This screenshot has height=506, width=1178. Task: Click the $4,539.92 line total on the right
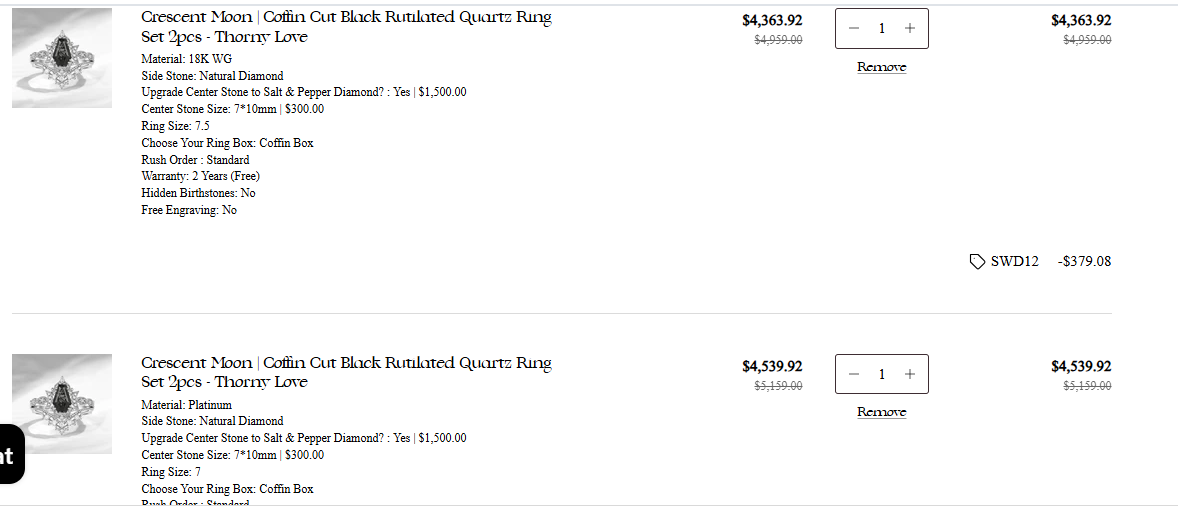point(1080,367)
